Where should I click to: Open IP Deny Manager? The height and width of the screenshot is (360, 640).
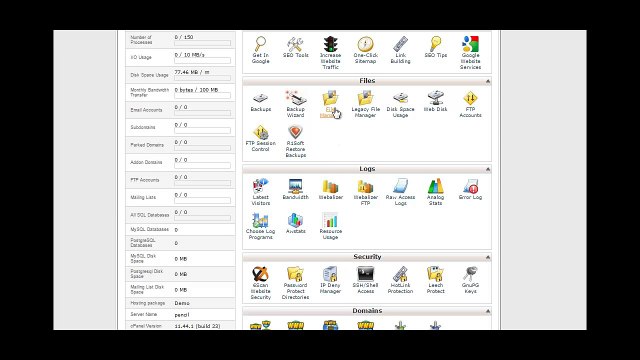(x=330, y=280)
